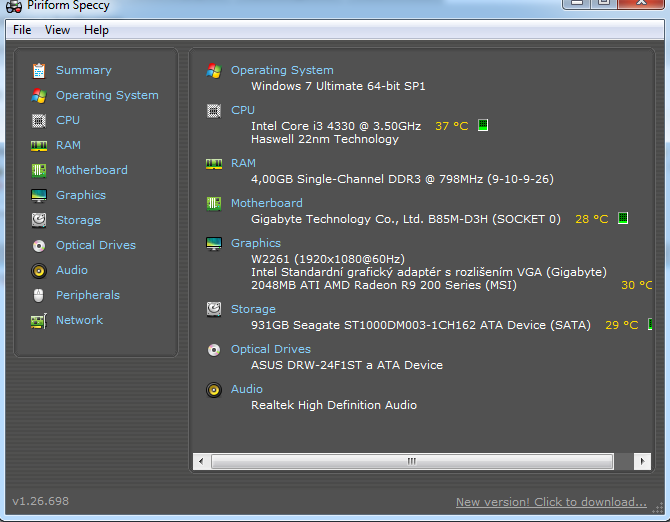Click the Graphics monitor icon in summary panel
The width and height of the screenshot is (670, 522).
[x=214, y=244]
